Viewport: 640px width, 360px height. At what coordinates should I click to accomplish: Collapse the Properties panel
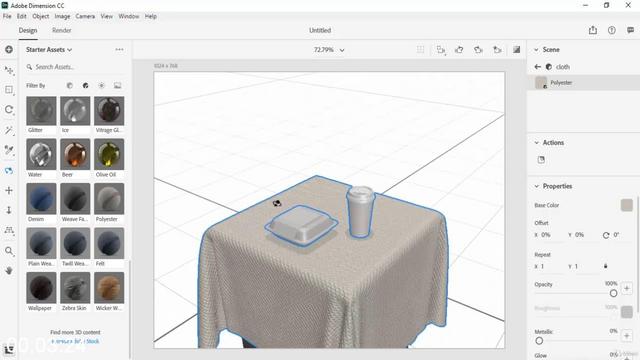(536, 186)
